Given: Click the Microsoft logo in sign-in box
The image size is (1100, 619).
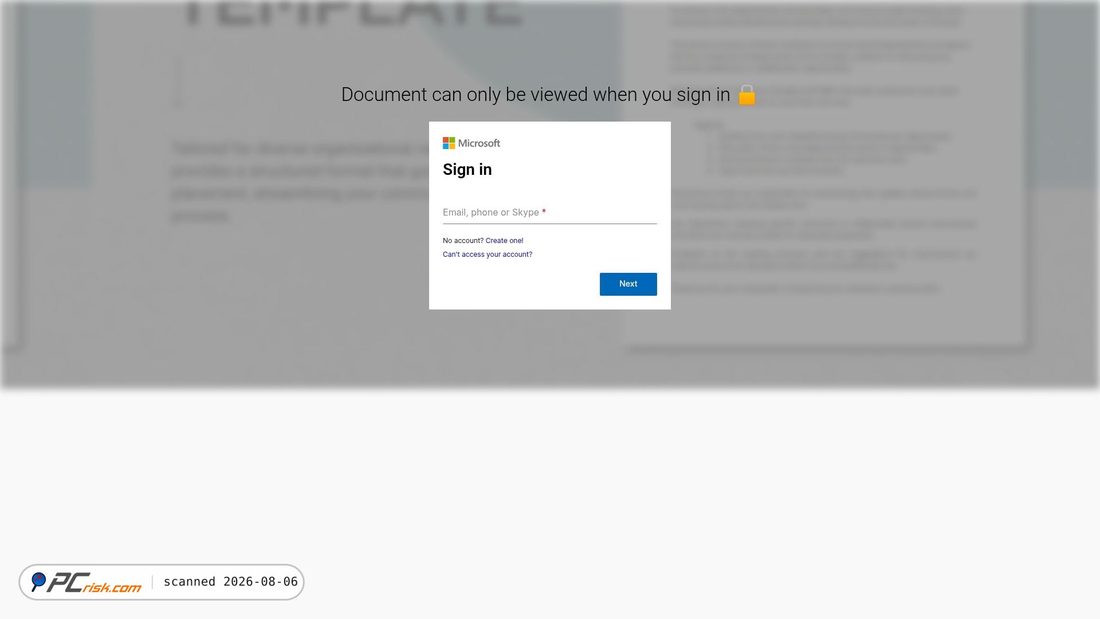Looking at the screenshot, I should [471, 143].
